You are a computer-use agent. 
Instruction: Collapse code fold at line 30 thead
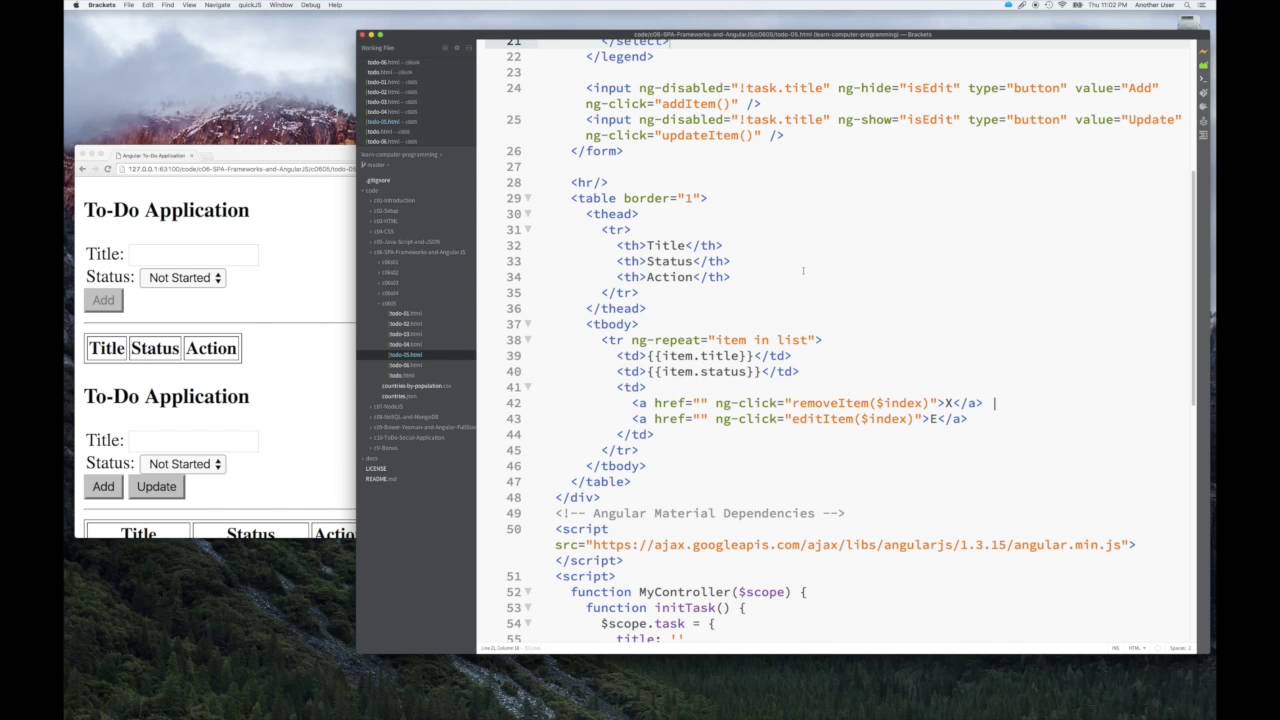pyautogui.click(x=529, y=214)
